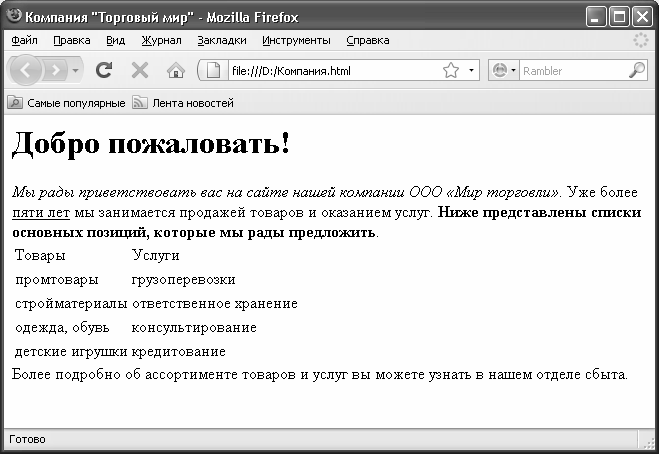Open the Самые популярные bookmarks folder
659x454 pixels.
(67, 102)
